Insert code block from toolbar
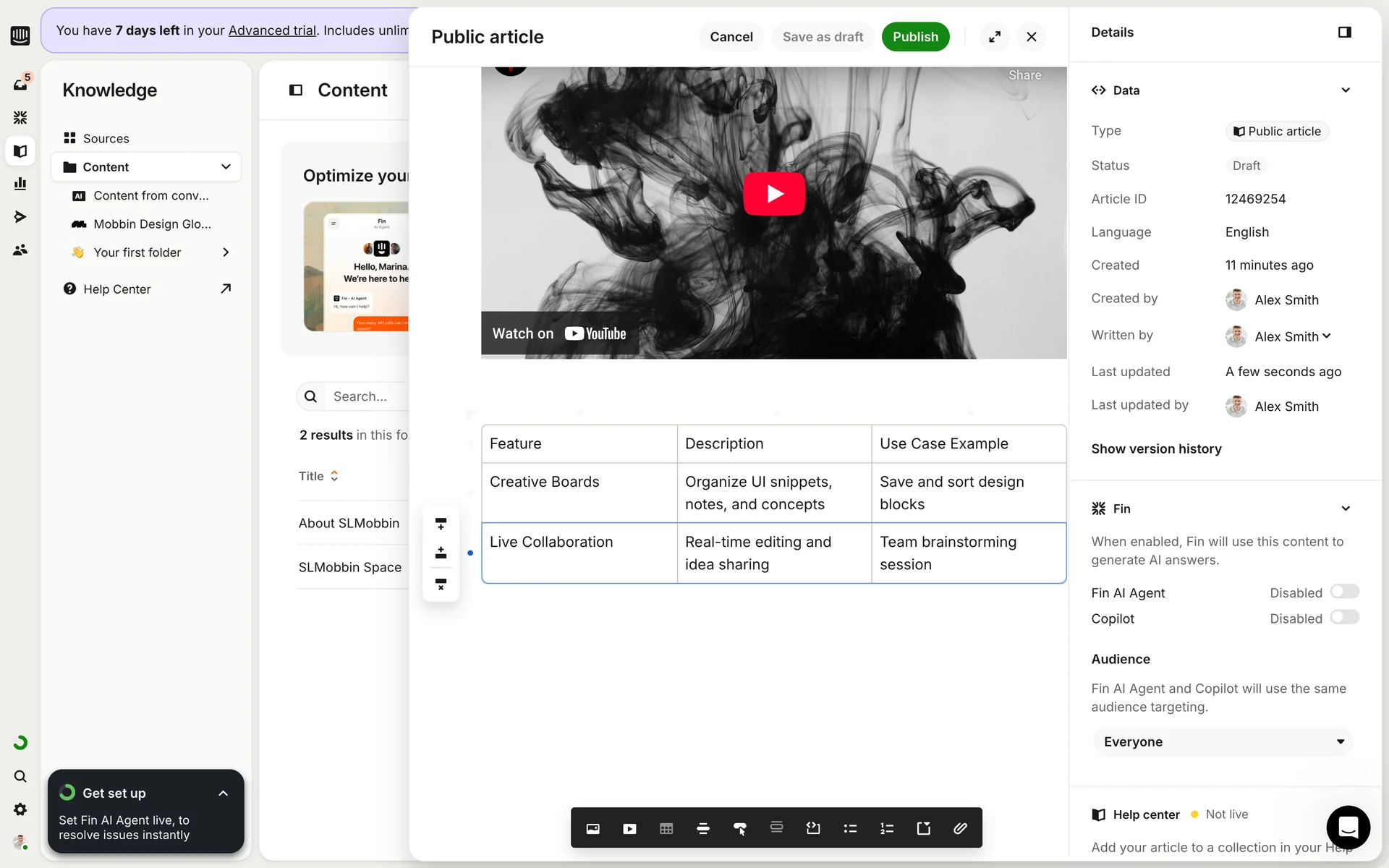The width and height of the screenshot is (1389, 868). click(813, 828)
